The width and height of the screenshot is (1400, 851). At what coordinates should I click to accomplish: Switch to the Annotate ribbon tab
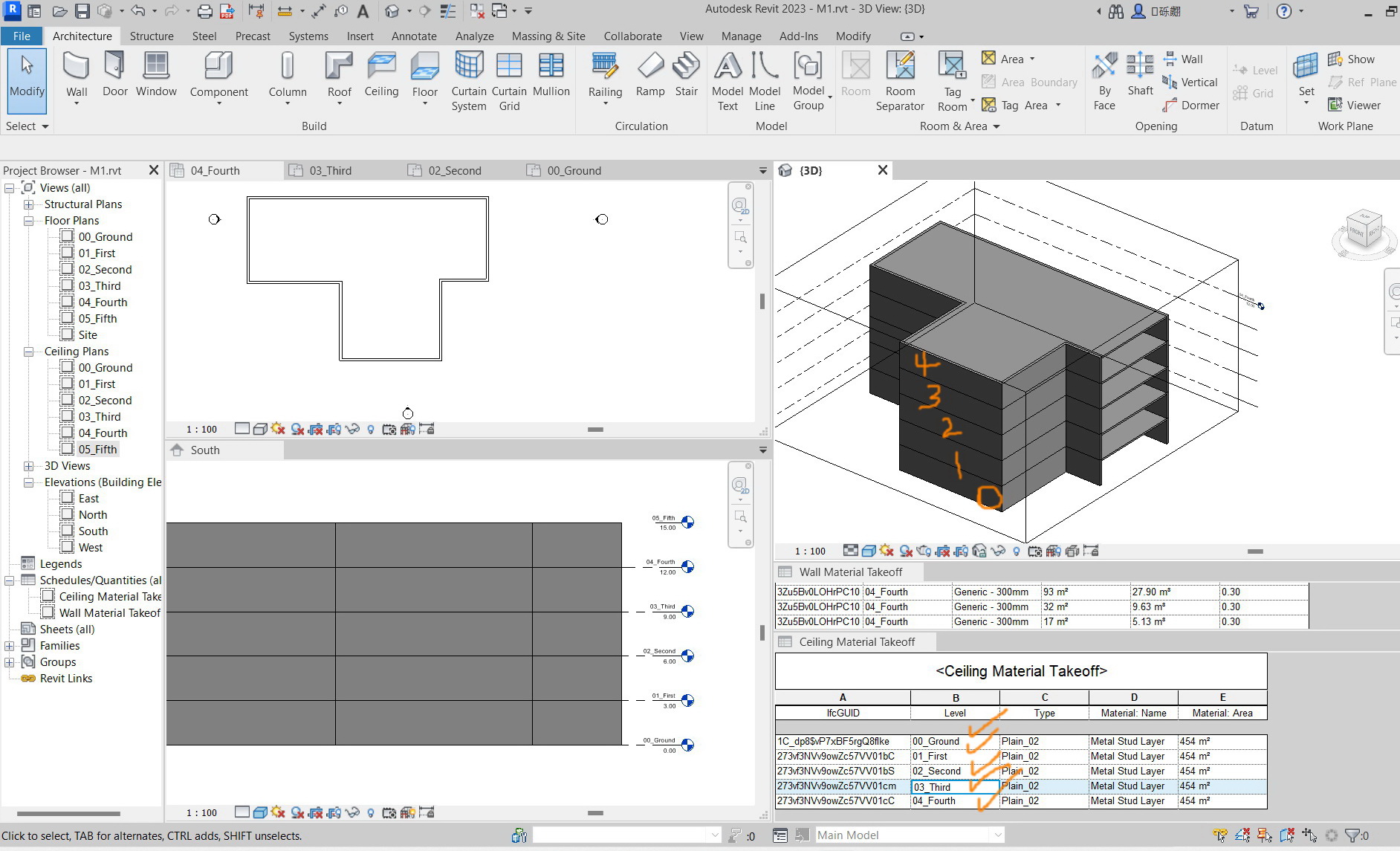[x=414, y=36]
